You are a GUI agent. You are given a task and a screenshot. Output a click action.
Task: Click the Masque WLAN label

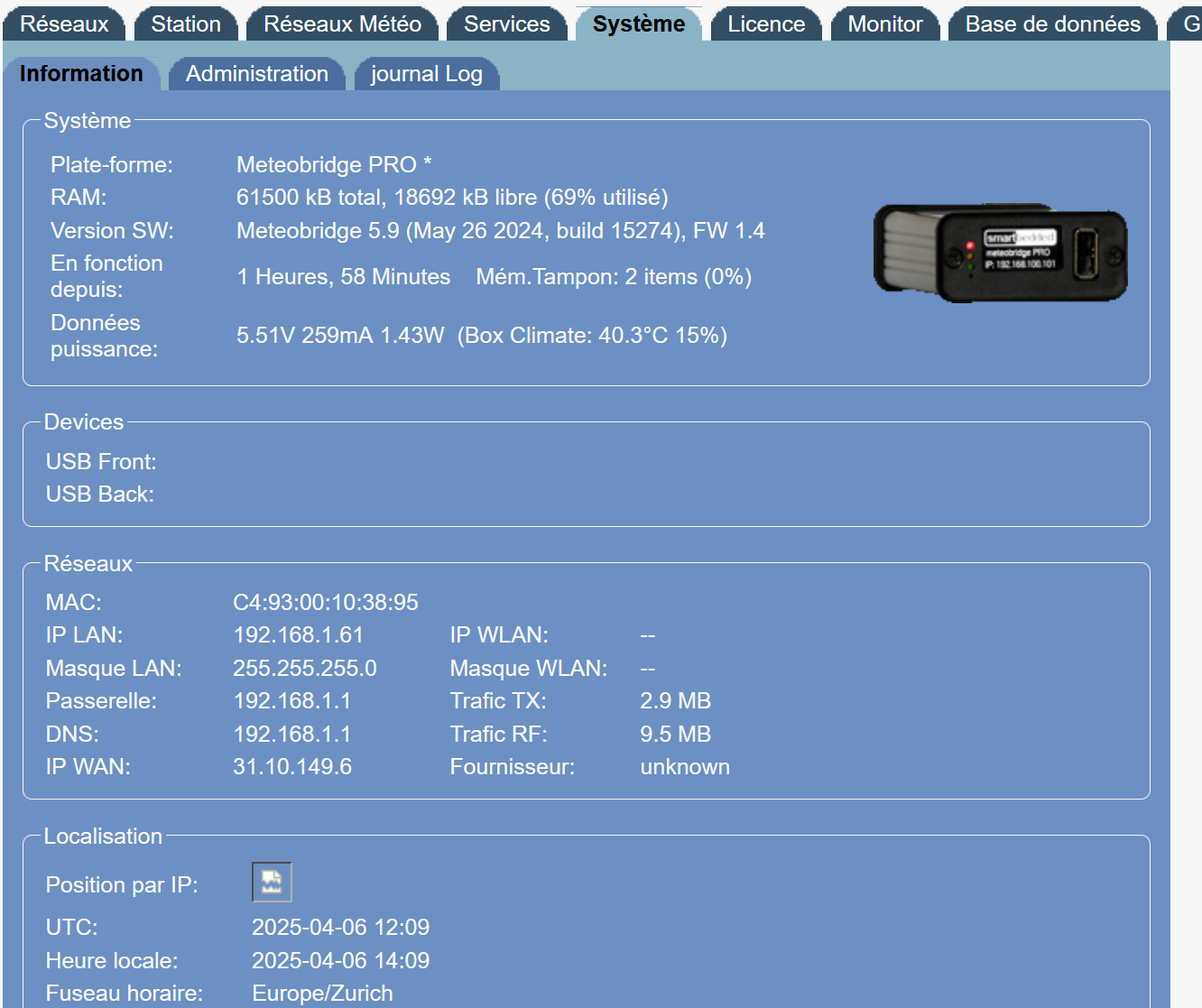pyautogui.click(x=529, y=669)
